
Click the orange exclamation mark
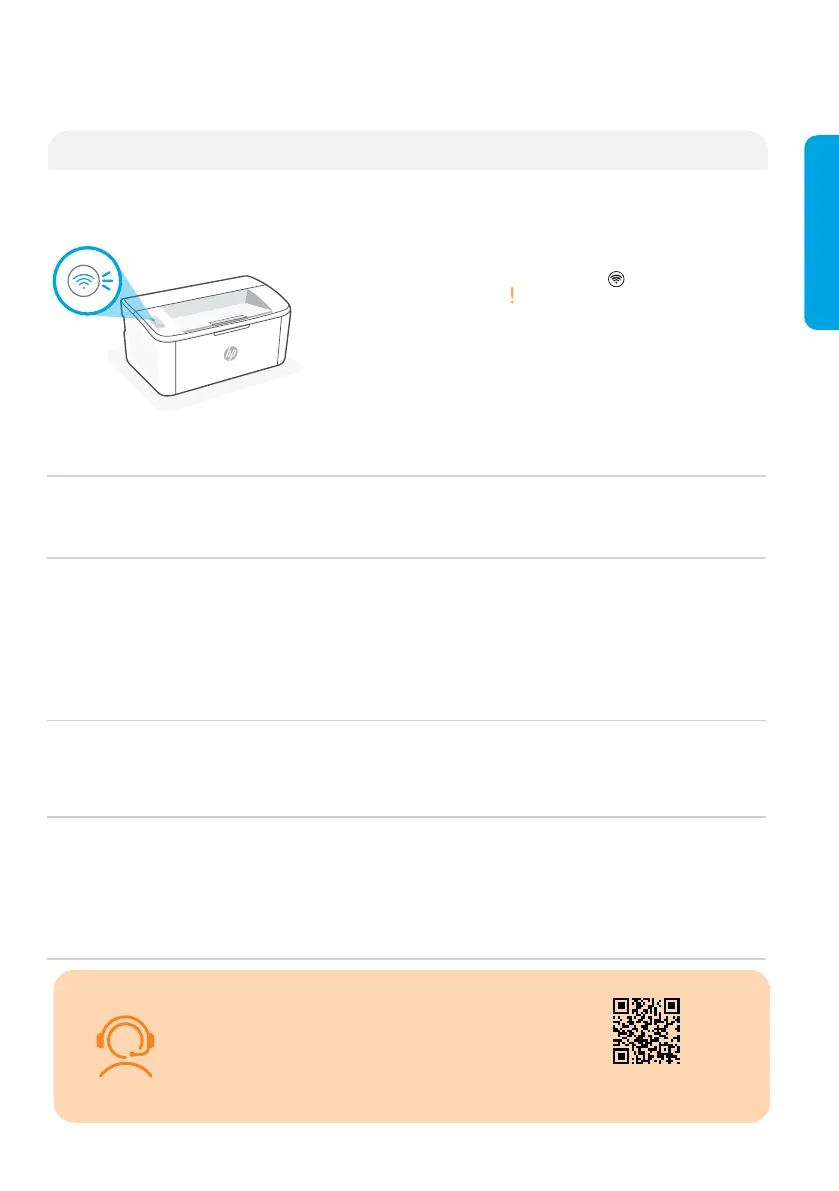[513, 295]
